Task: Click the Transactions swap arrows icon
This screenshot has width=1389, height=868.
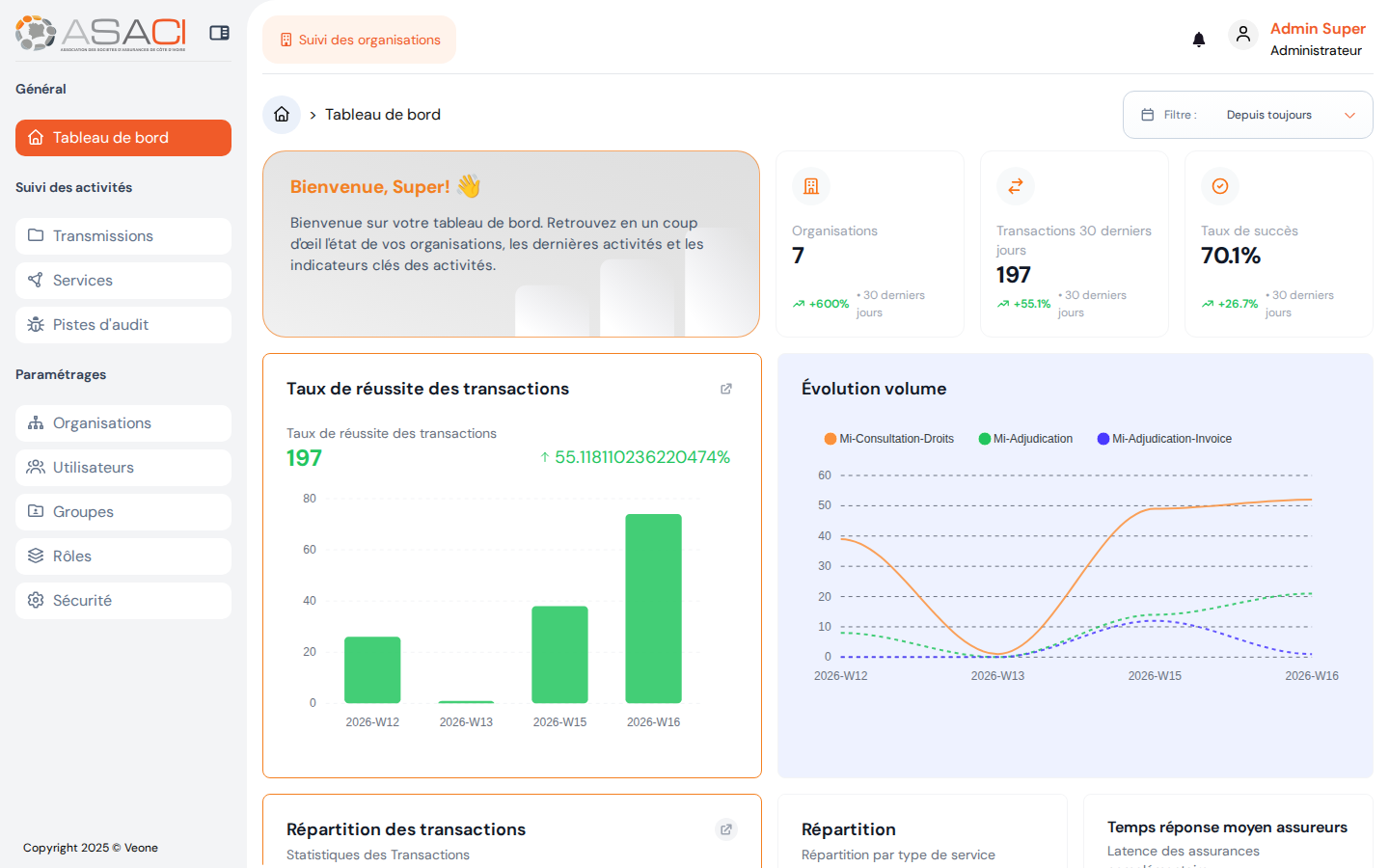Action: coord(1016,186)
